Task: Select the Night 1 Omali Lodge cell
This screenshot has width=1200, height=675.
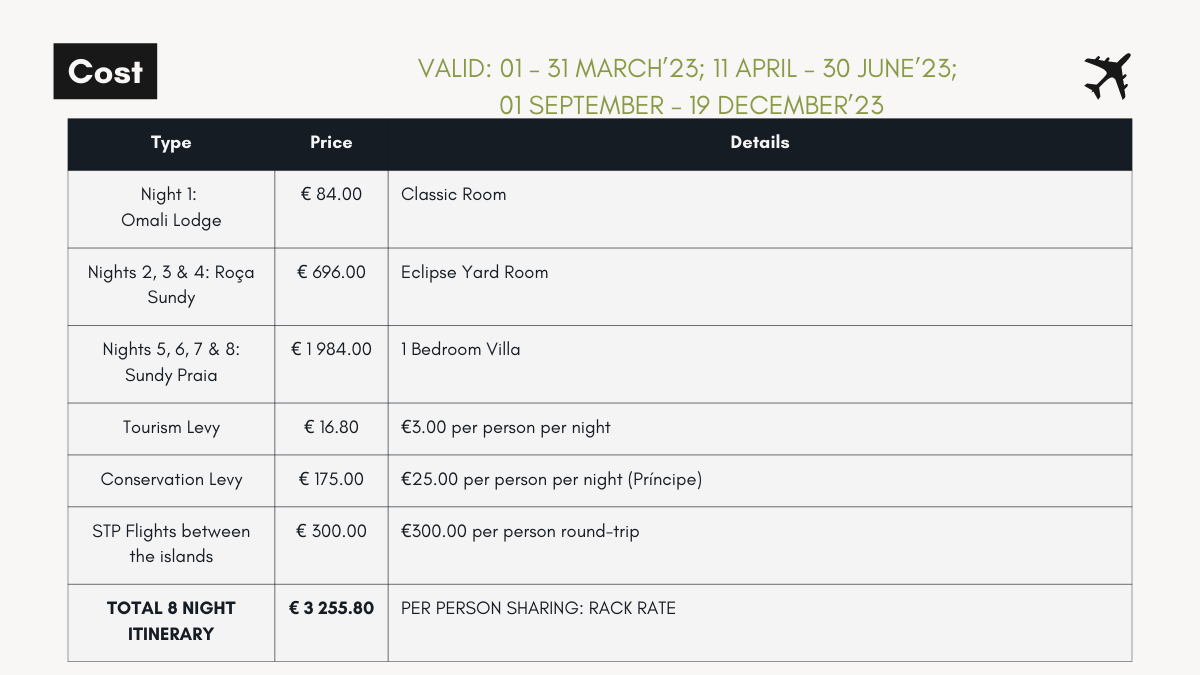Action: tap(171, 207)
